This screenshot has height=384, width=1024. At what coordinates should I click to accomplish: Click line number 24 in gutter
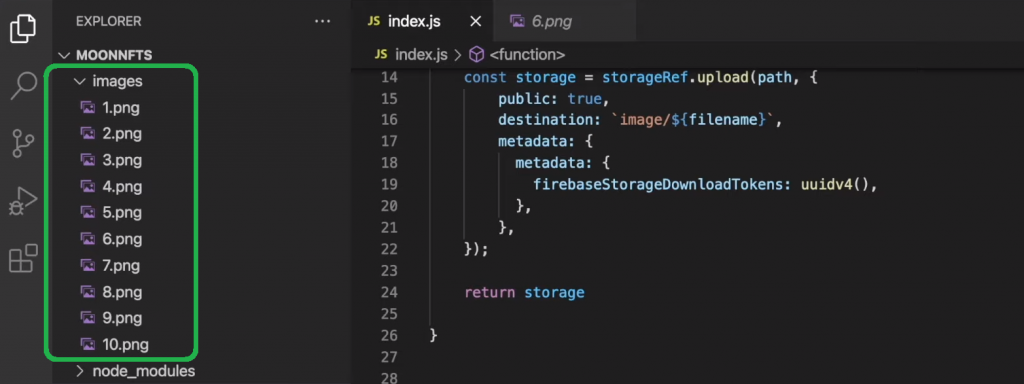coord(389,292)
